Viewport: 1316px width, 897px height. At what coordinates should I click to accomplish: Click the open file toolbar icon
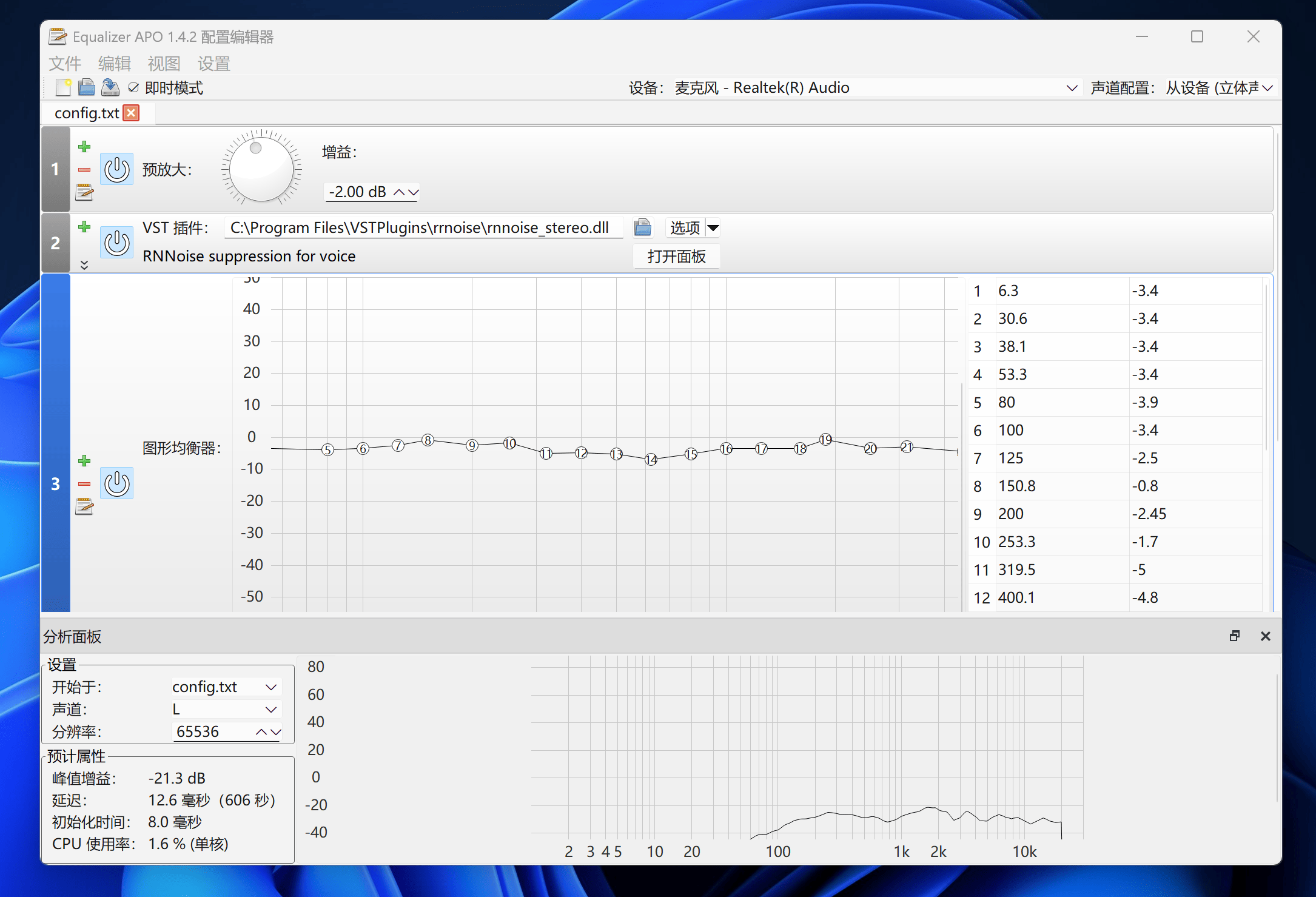(x=87, y=88)
